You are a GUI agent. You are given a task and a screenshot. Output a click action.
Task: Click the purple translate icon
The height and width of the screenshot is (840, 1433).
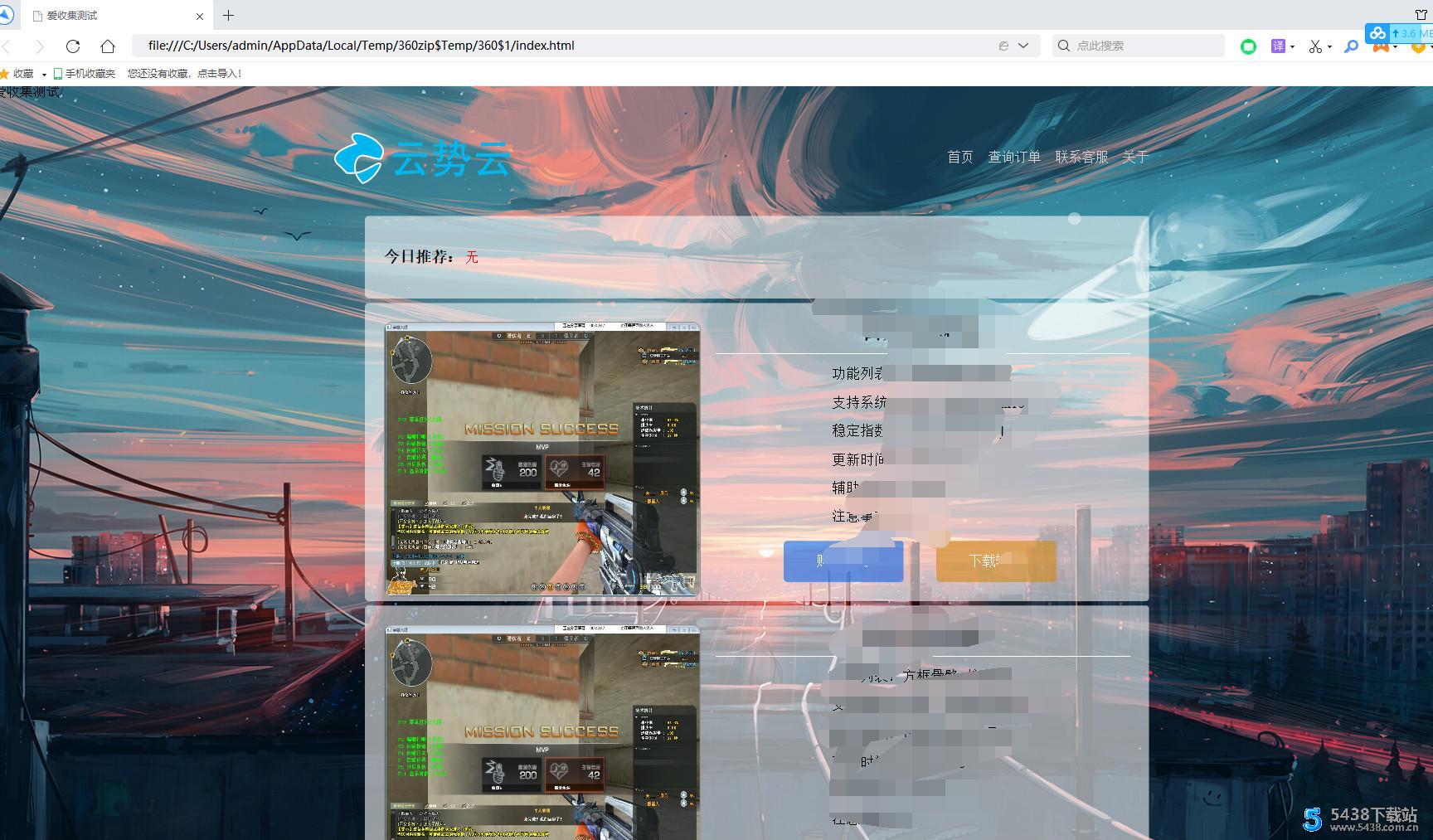pyautogui.click(x=1278, y=46)
